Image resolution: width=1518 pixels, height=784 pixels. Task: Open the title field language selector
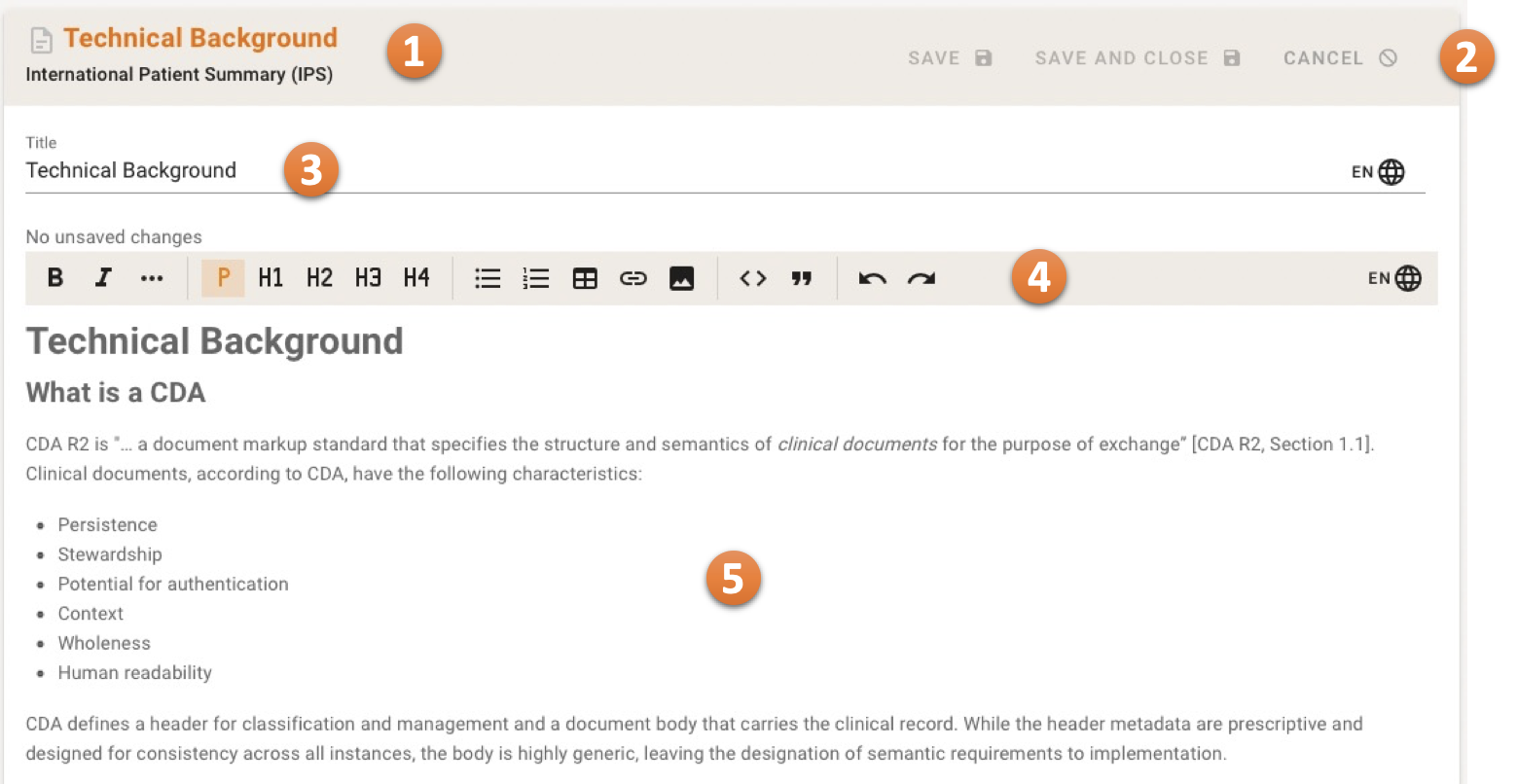tap(1379, 172)
